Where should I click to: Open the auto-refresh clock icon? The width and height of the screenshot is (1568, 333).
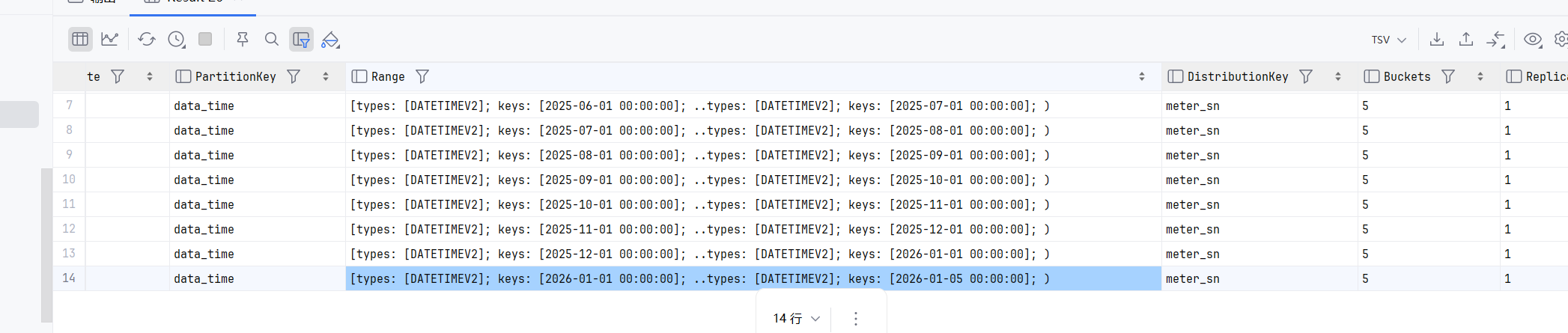177,39
